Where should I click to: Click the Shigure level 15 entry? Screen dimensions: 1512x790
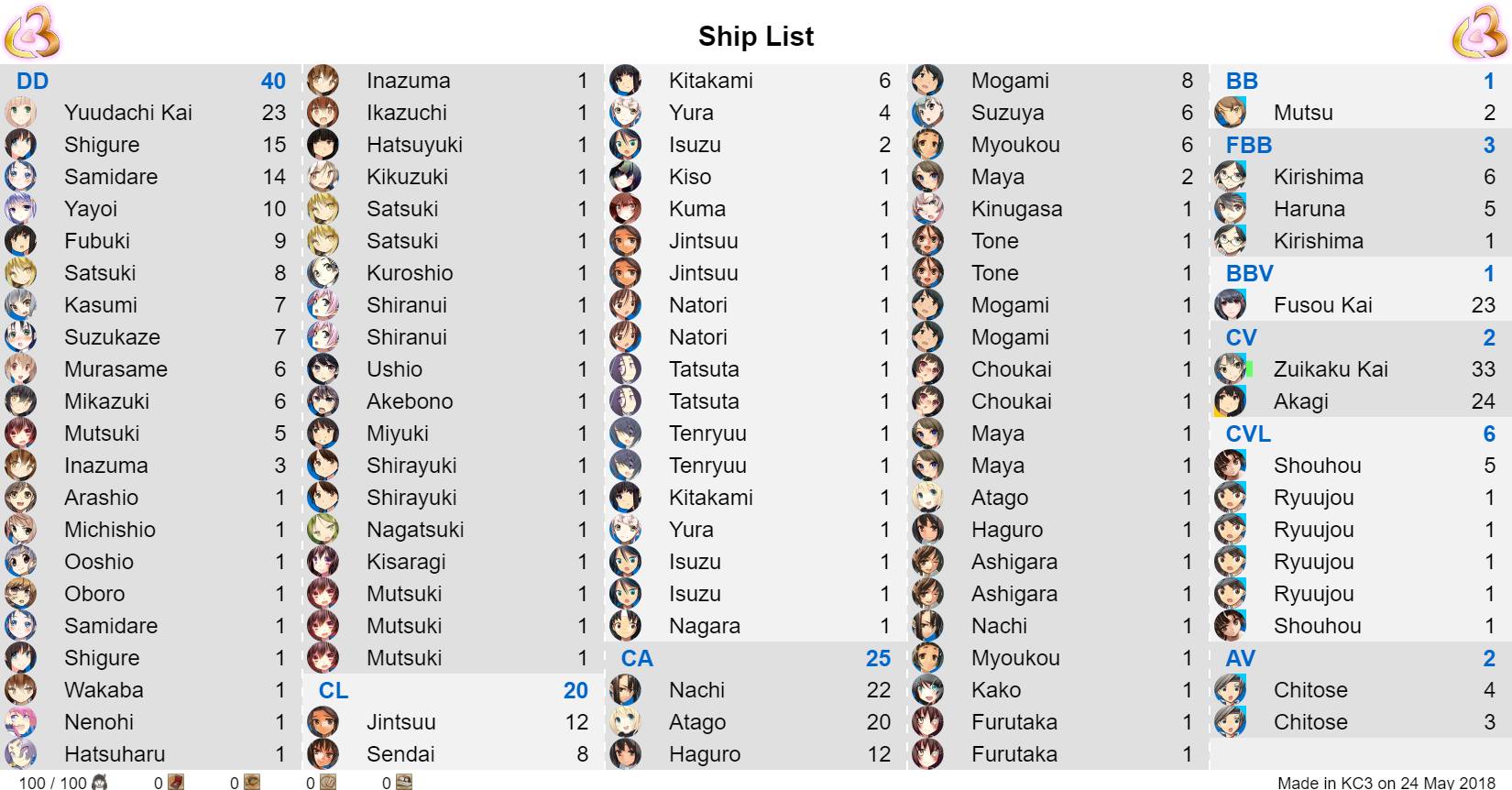[x=151, y=145]
